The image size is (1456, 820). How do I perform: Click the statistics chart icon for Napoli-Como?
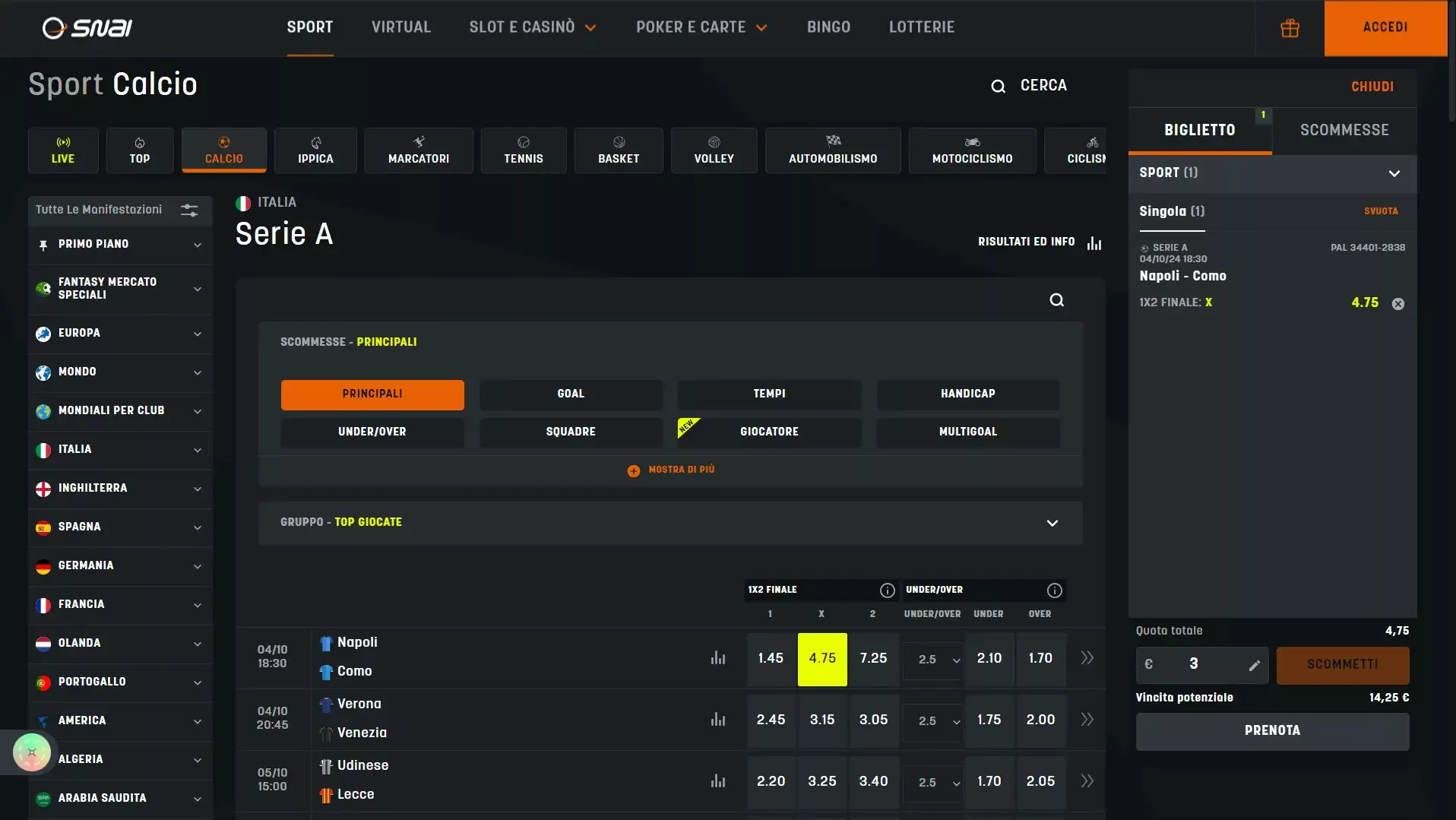tap(717, 657)
